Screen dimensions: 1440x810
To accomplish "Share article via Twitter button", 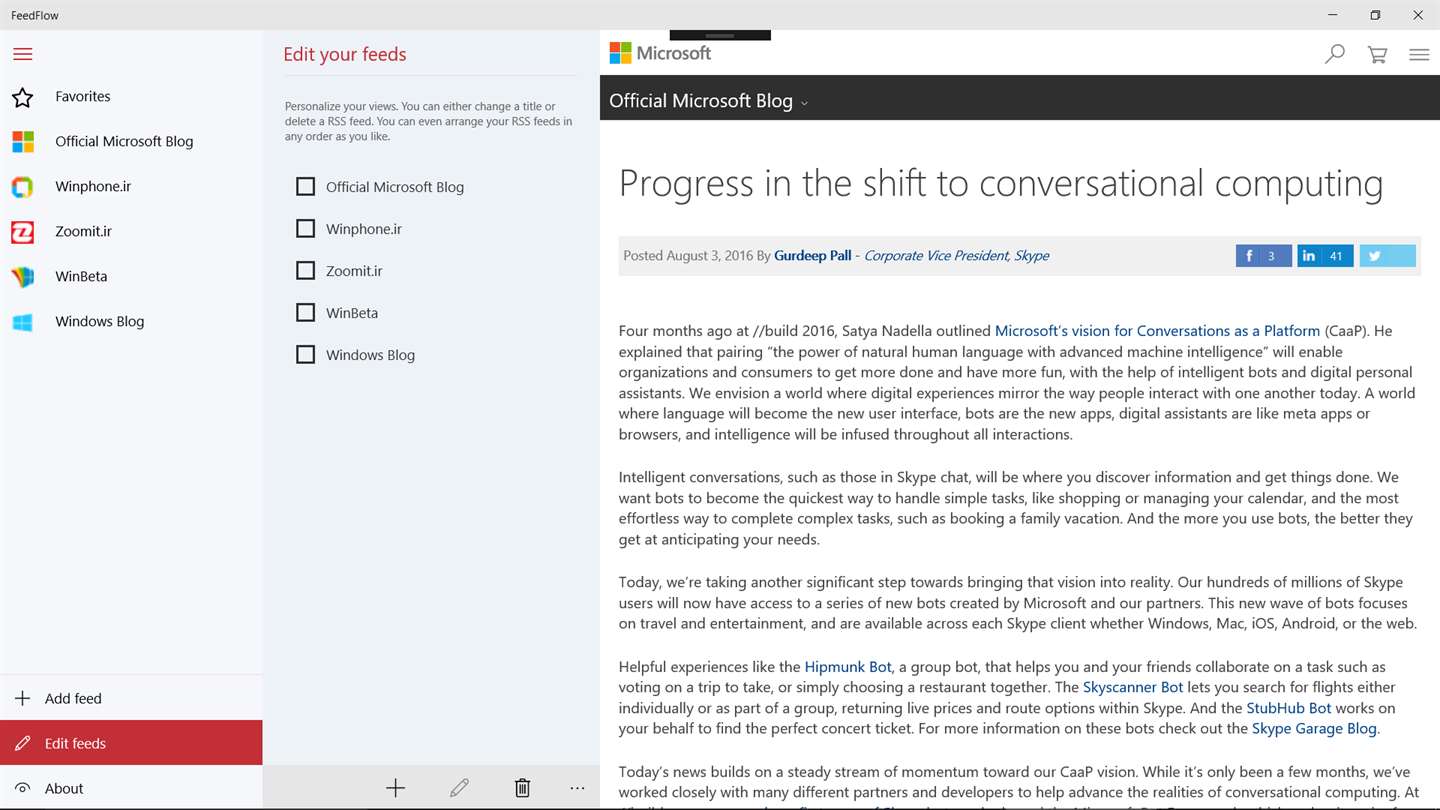I will click(x=1387, y=256).
